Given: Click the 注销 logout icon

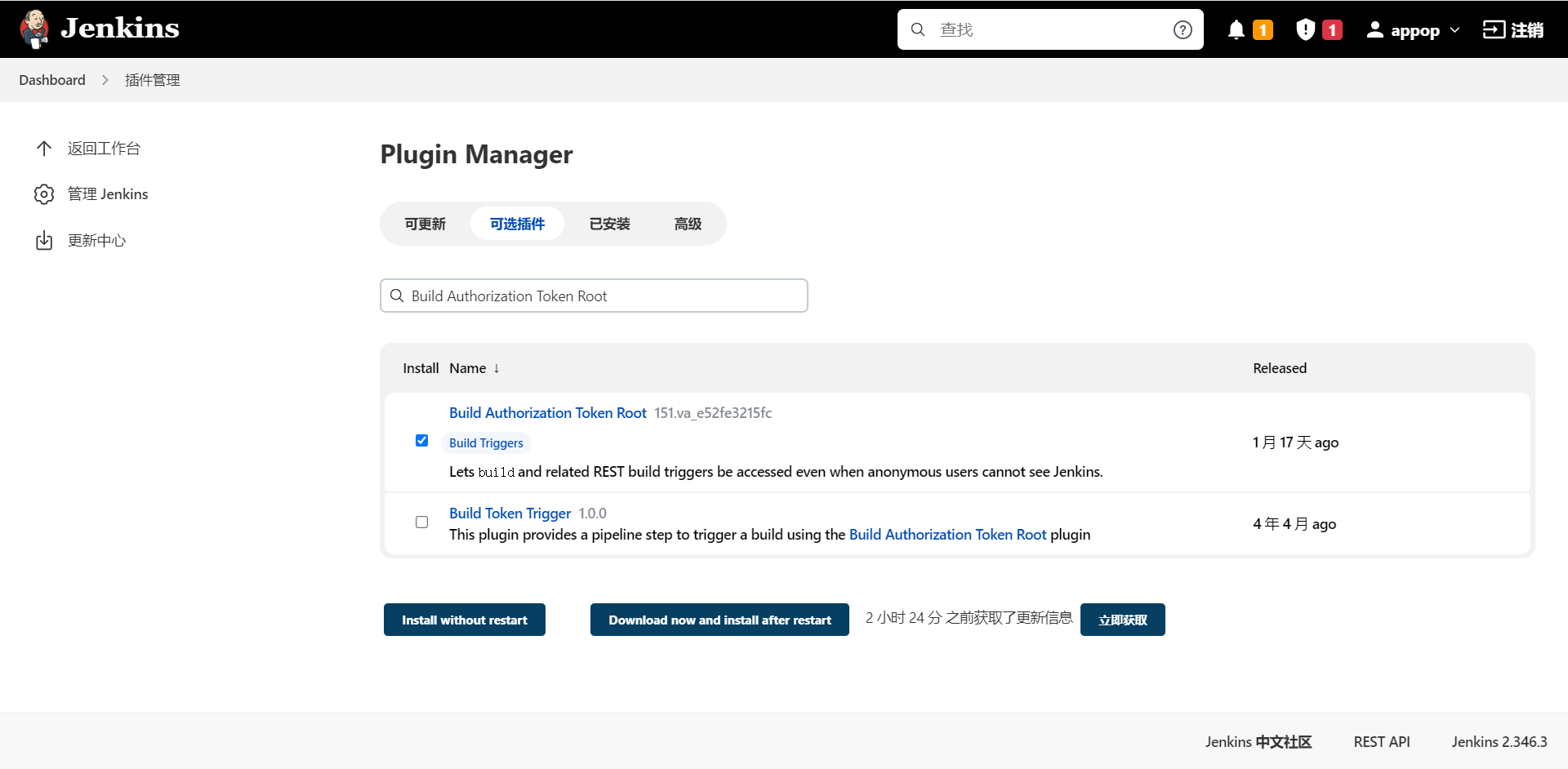Looking at the screenshot, I should coord(1494,30).
